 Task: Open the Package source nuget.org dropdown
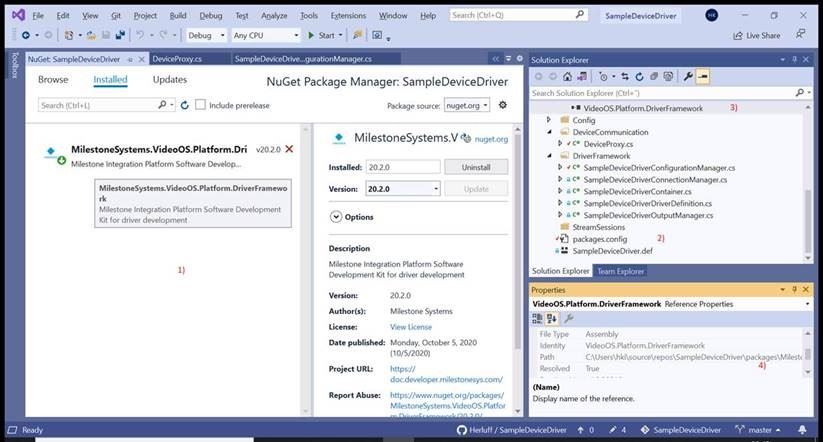click(467, 106)
